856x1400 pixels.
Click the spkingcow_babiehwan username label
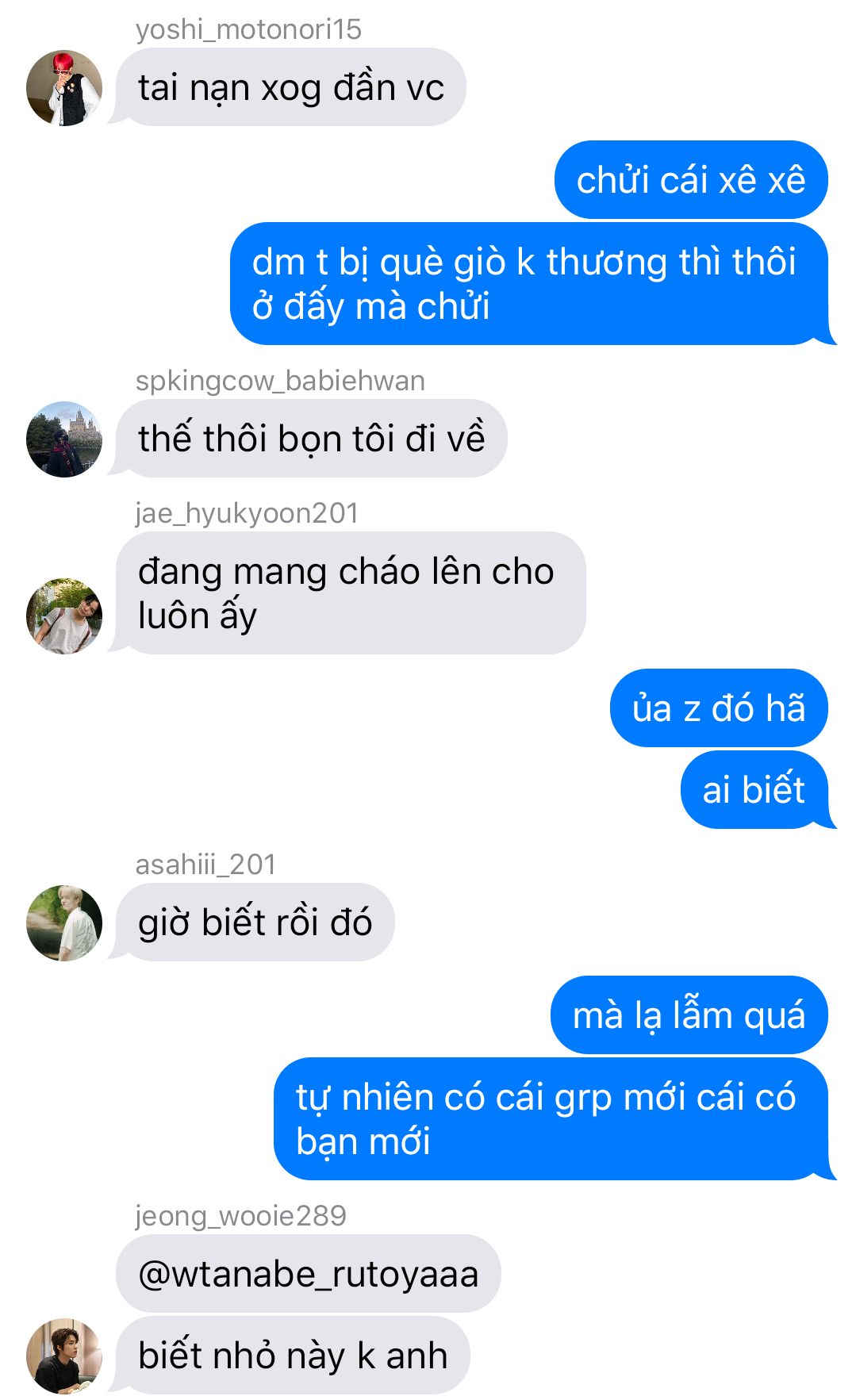tap(280, 381)
